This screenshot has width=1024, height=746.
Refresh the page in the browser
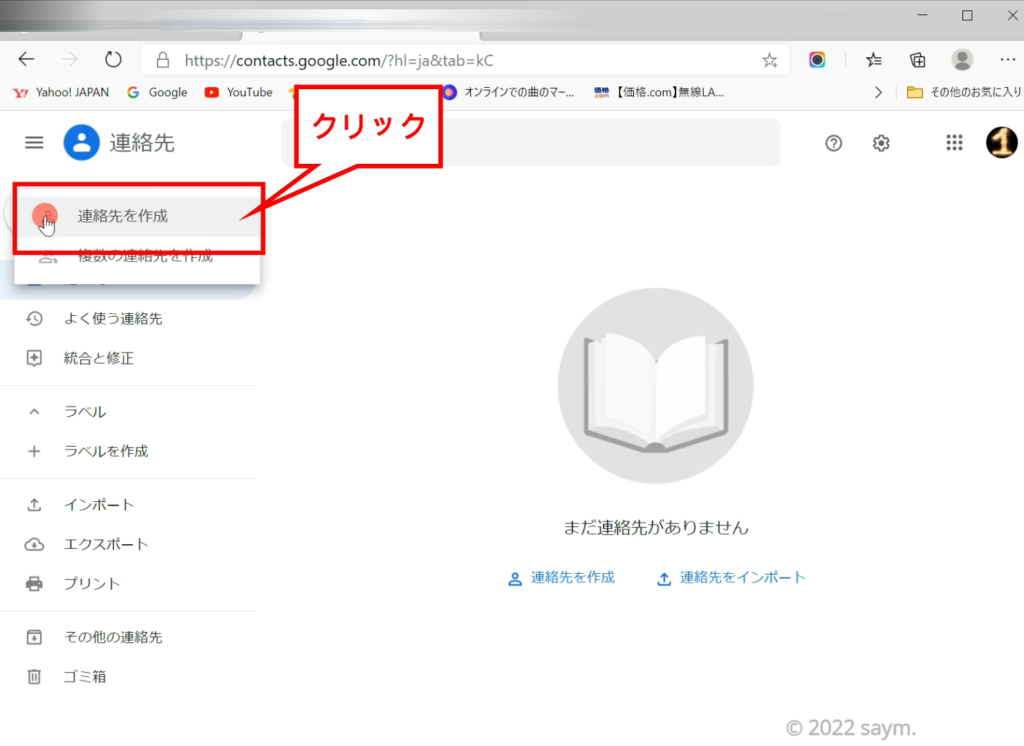click(x=113, y=60)
